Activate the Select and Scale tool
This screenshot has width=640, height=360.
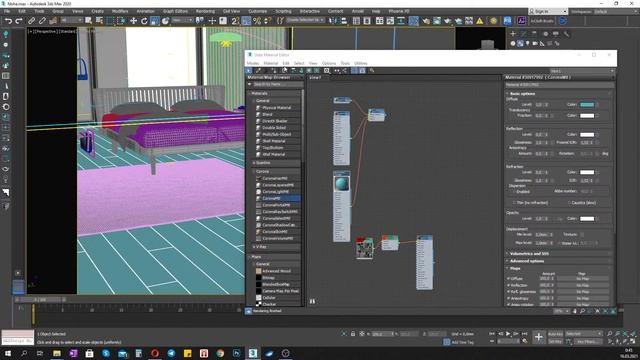coord(155,21)
